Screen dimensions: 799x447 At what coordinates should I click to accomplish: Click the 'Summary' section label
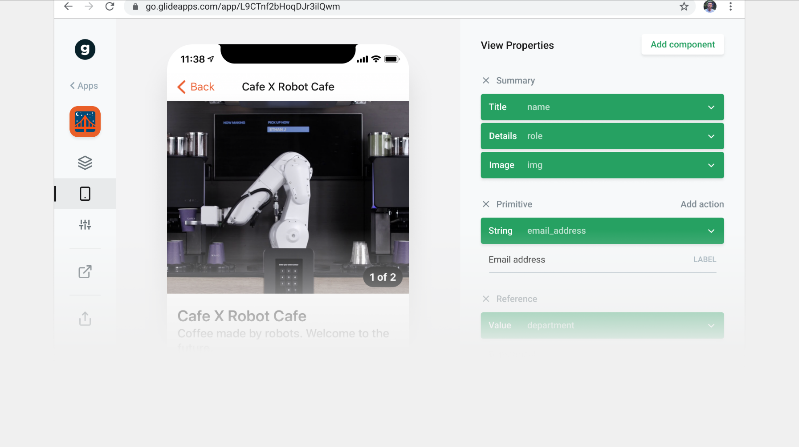point(515,81)
